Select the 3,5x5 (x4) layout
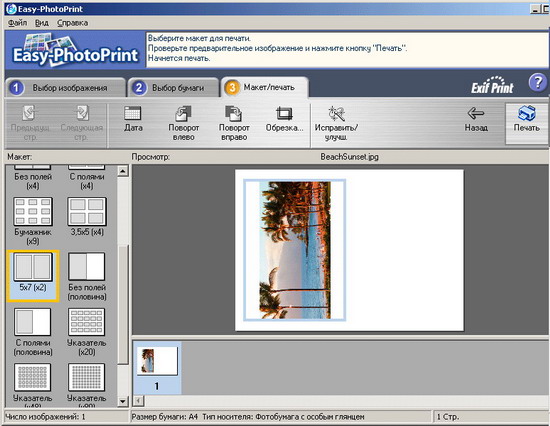 (x=87, y=217)
